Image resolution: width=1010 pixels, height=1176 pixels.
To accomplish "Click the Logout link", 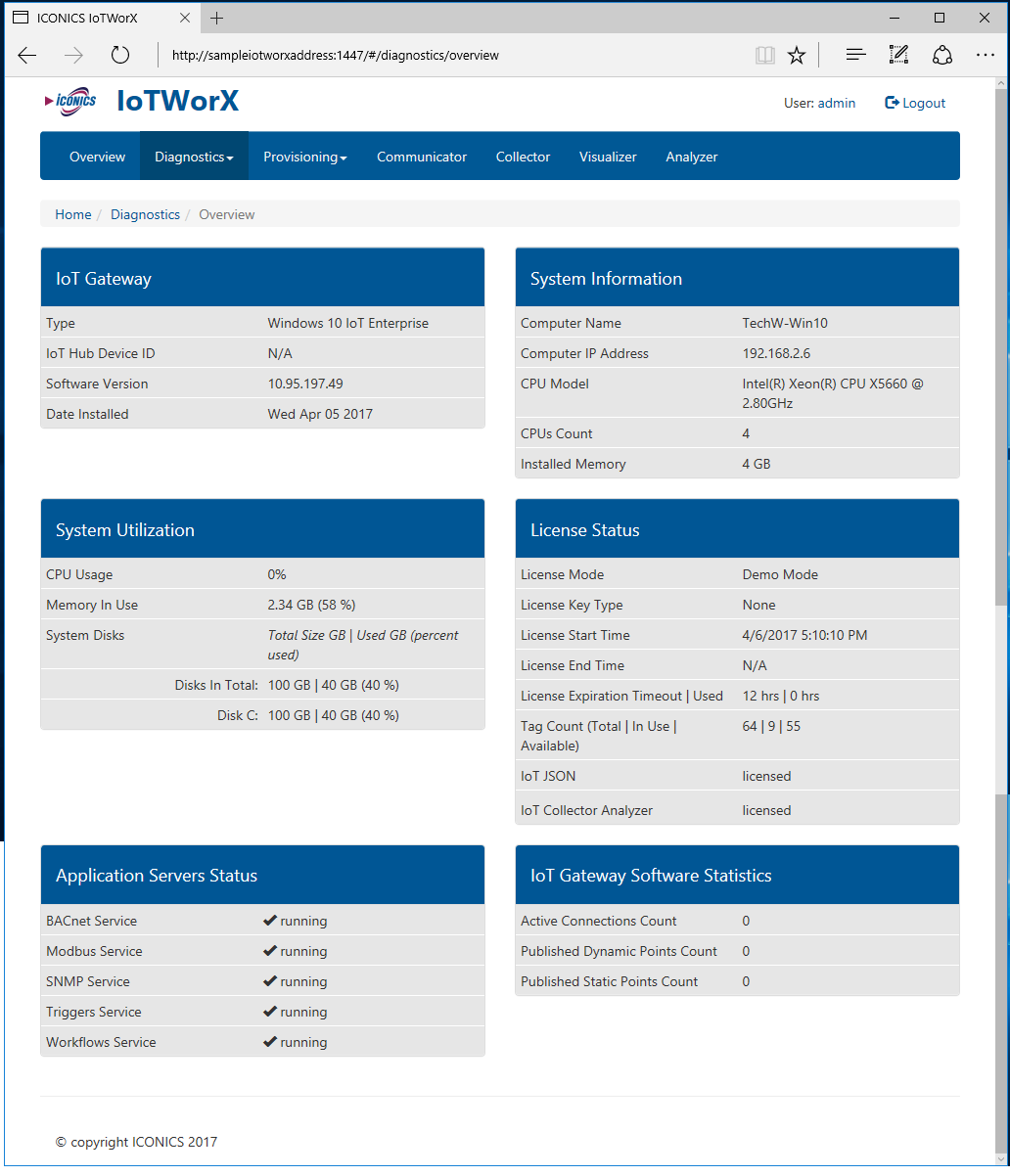I will click(x=915, y=103).
